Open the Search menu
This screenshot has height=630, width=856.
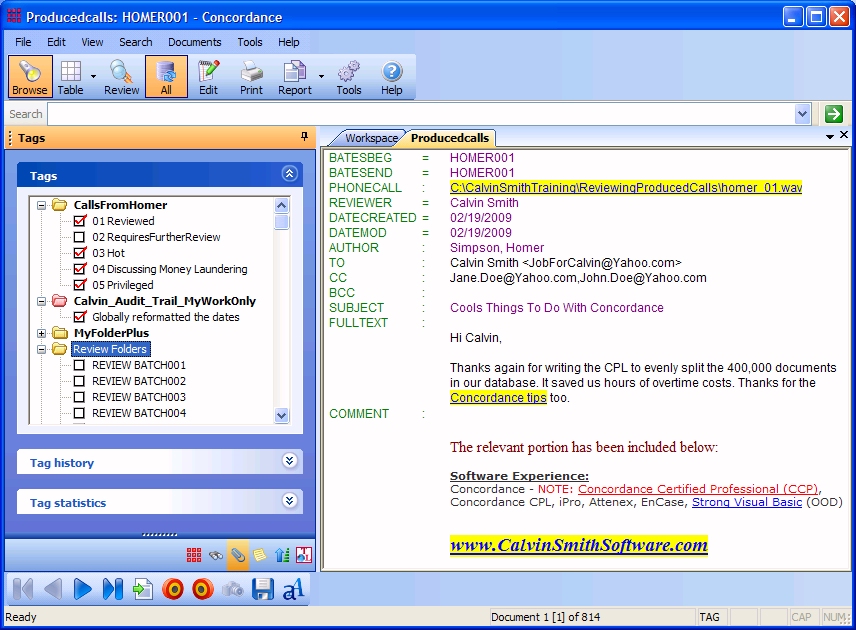(136, 42)
